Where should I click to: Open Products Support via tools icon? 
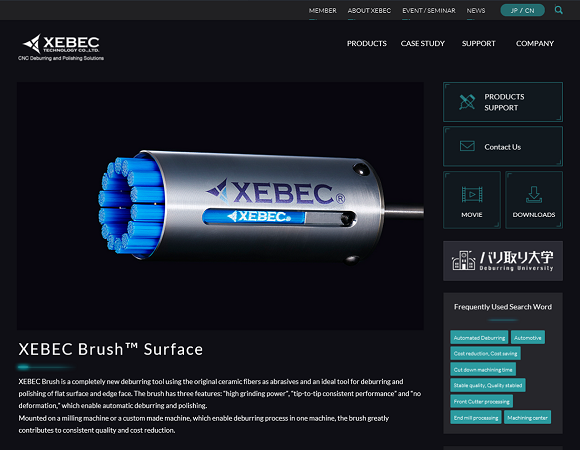[x=467, y=102]
